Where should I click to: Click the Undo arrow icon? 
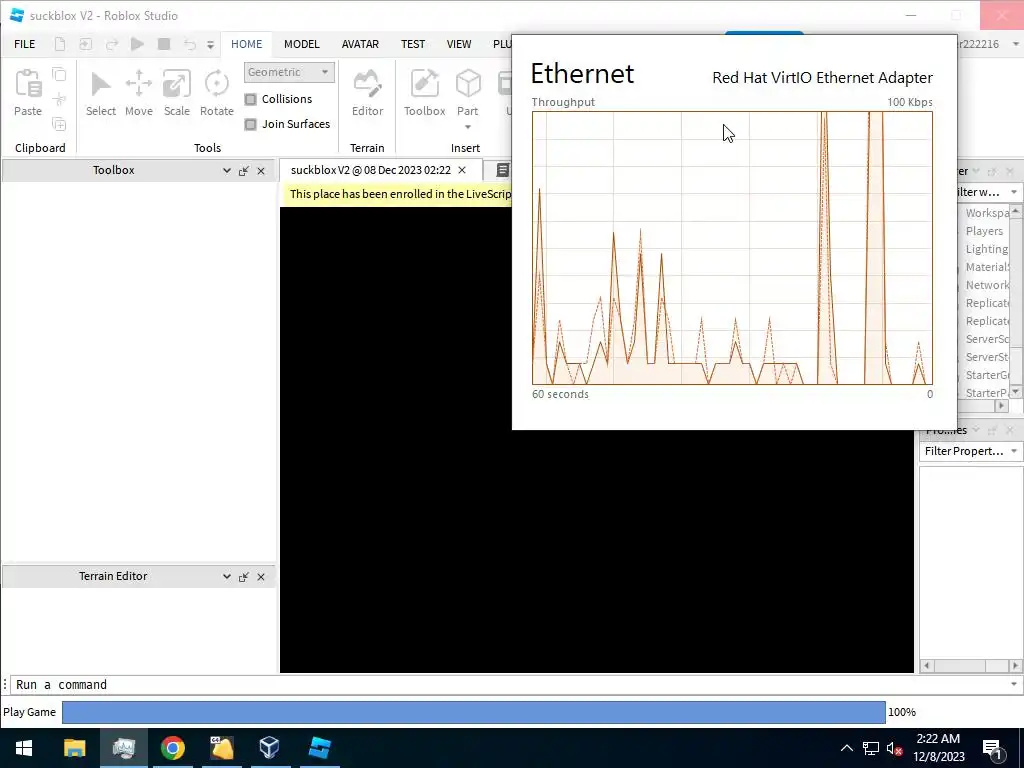189,44
